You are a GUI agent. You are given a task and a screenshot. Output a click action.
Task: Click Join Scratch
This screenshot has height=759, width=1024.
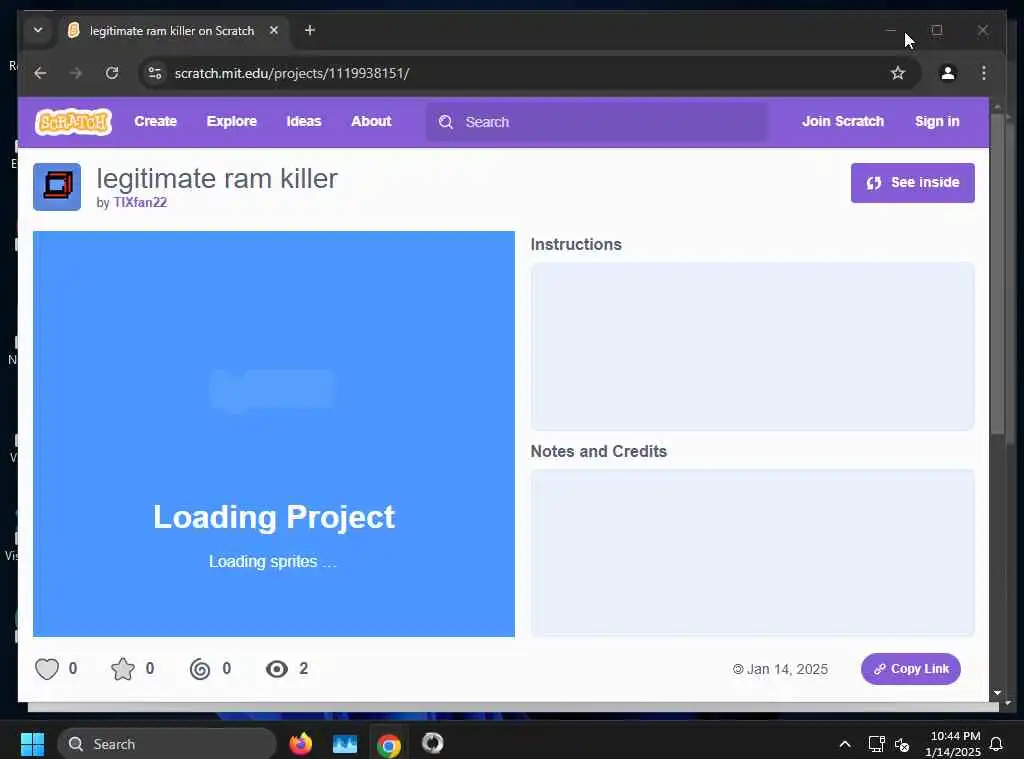(842, 121)
